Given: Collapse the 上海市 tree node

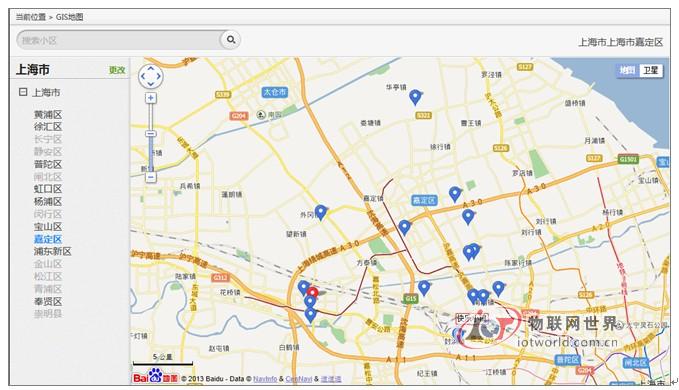Looking at the screenshot, I should [x=23, y=92].
